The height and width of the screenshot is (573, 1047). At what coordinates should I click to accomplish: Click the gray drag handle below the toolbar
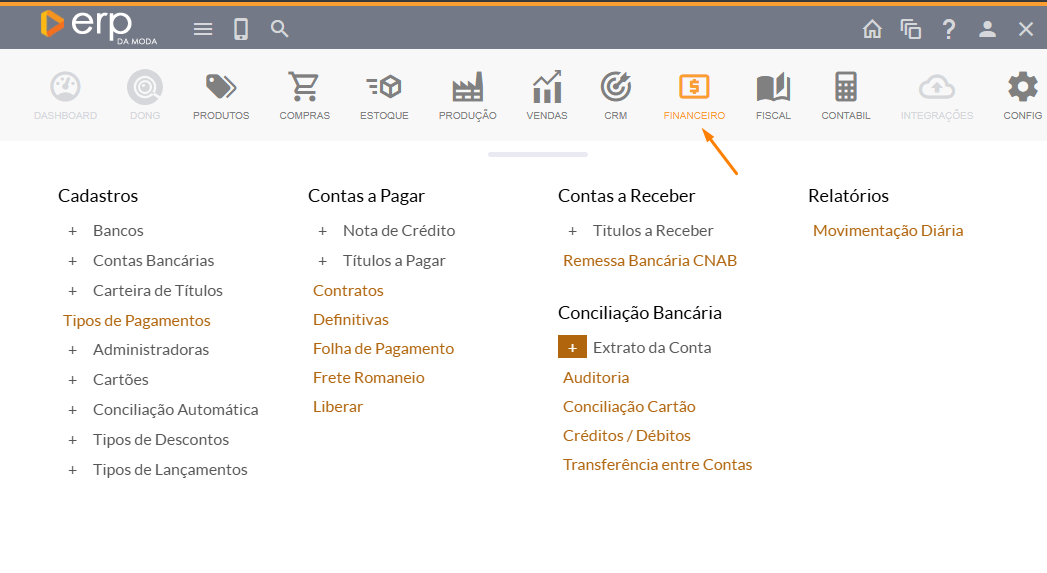point(538,154)
